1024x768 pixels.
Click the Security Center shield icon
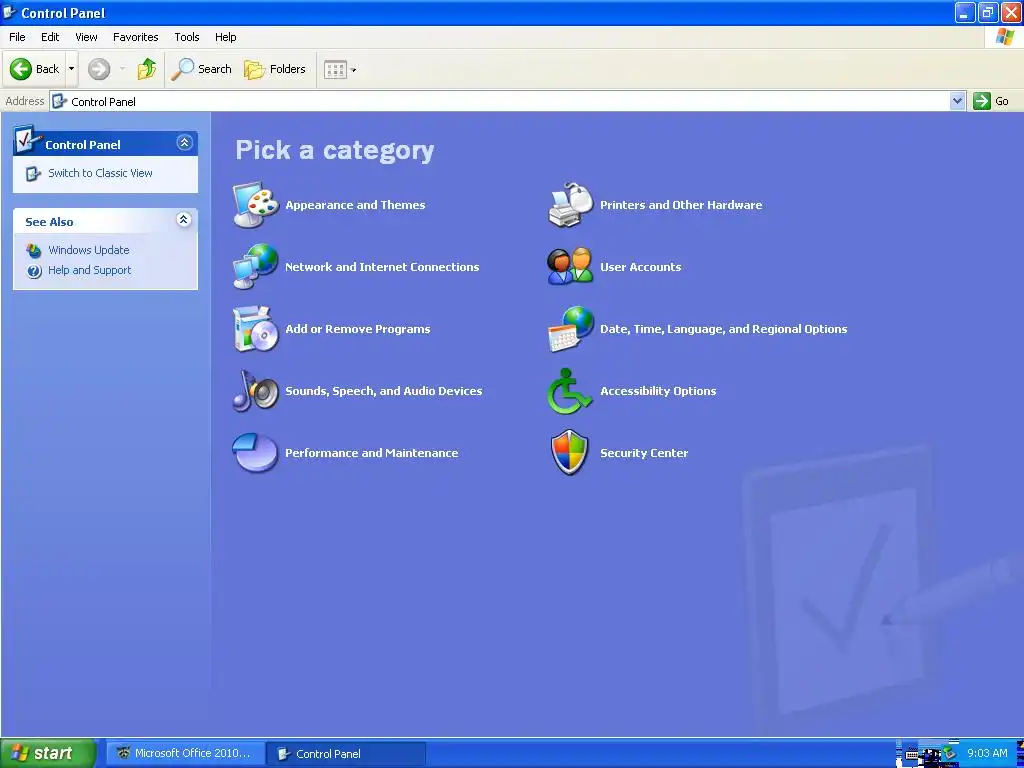pyautogui.click(x=569, y=453)
